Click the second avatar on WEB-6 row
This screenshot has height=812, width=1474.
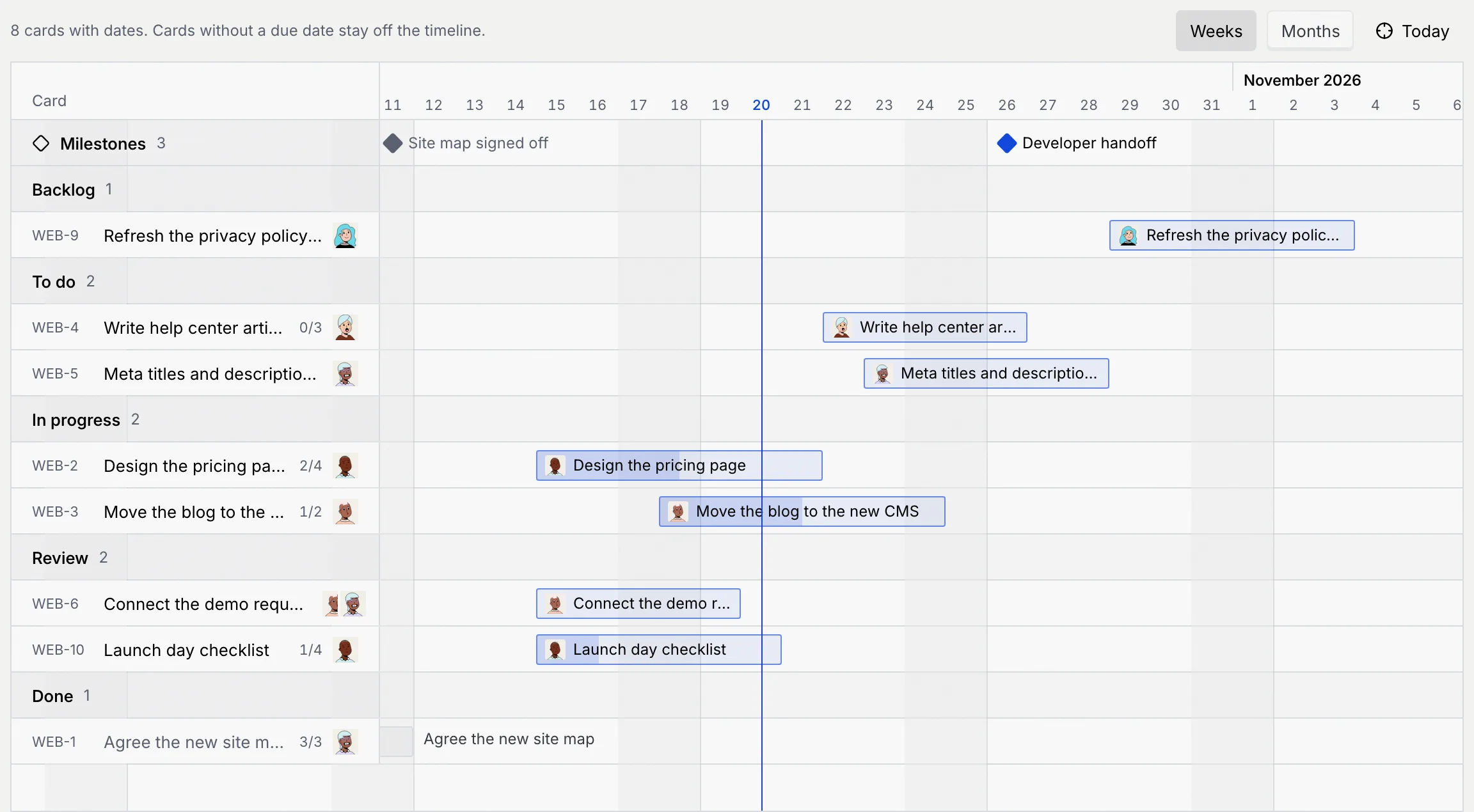[353, 604]
